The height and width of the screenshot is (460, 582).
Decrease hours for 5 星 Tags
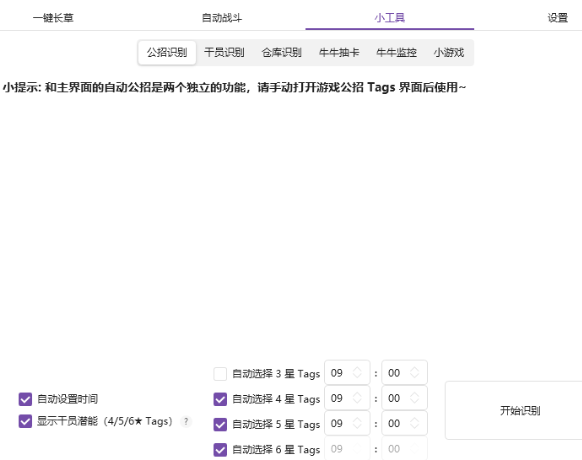pos(357,426)
